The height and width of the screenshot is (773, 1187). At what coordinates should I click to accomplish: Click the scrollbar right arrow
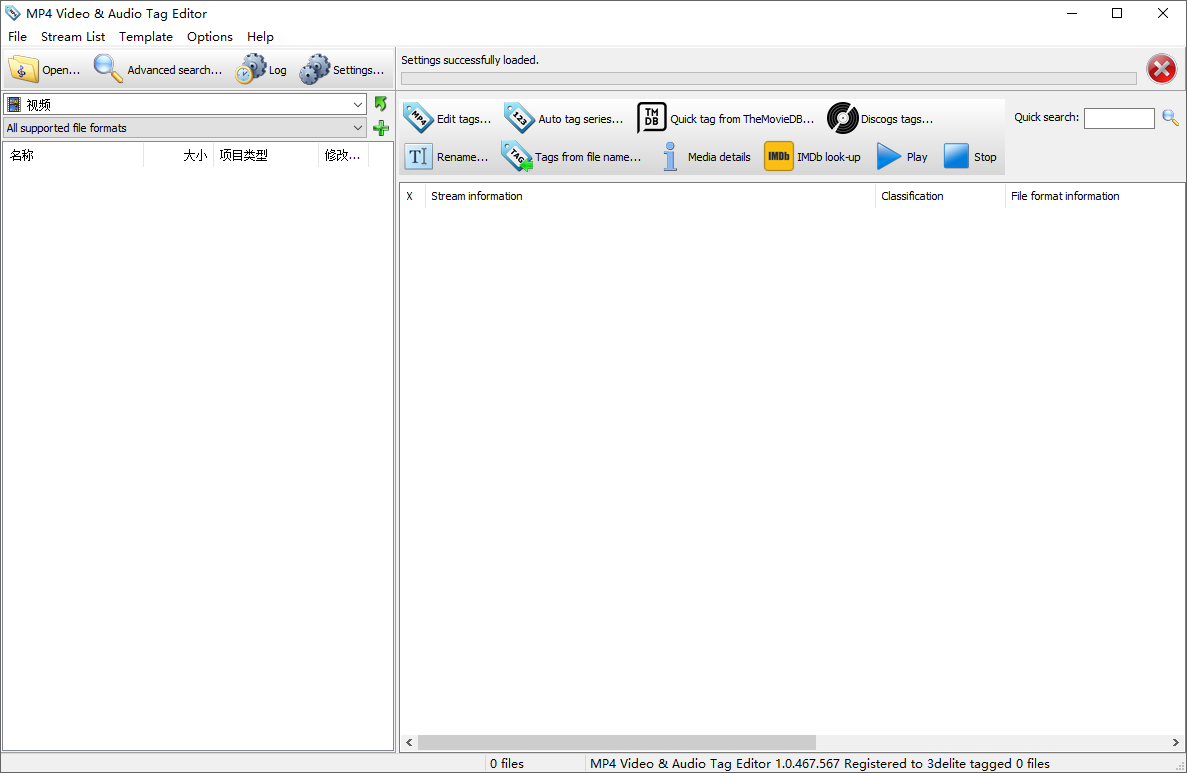click(1176, 742)
